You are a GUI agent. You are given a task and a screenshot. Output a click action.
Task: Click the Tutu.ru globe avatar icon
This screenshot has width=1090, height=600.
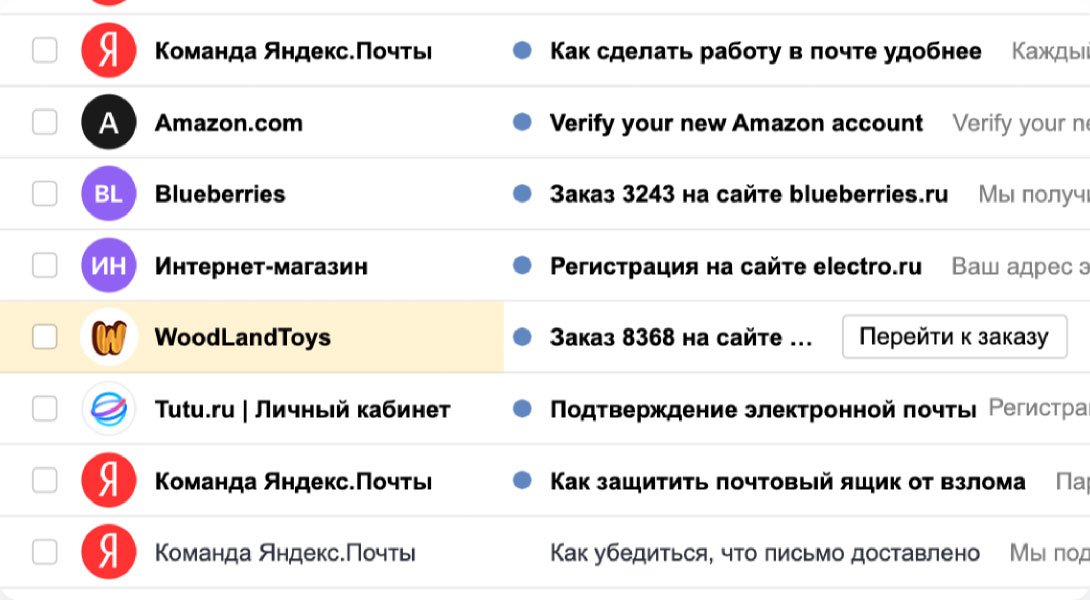coord(108,409)
